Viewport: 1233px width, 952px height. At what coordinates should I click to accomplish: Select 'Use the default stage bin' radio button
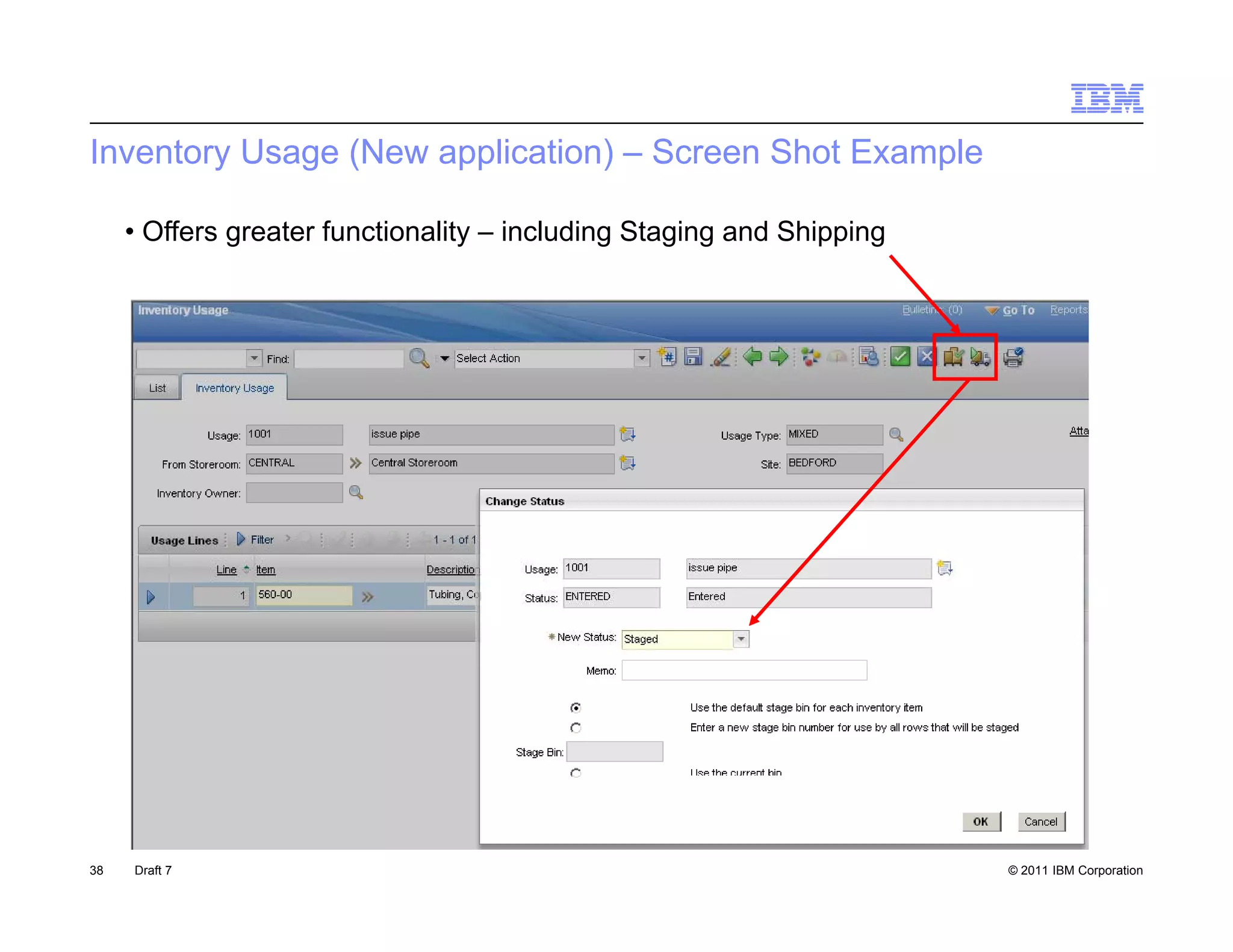point(576,708)
